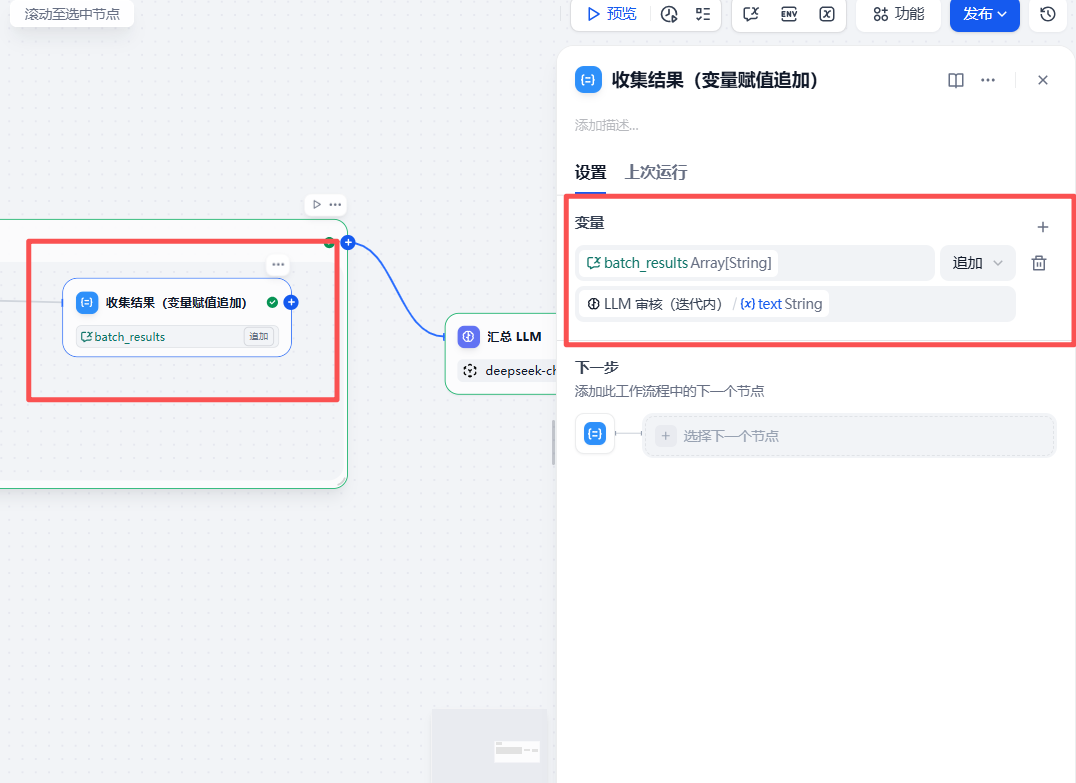Open 收集结果 node's ellipsis menu on canvas
This screenshot has height=783, width=1076.
278,264
